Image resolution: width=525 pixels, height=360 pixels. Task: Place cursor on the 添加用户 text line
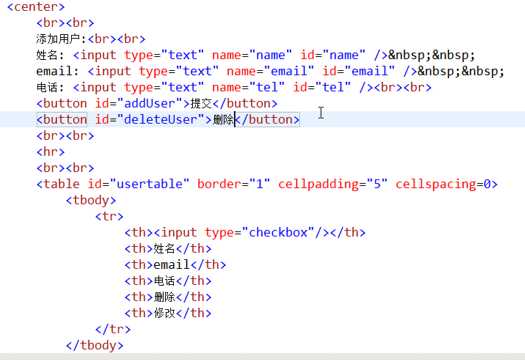(x=91, y=39)
